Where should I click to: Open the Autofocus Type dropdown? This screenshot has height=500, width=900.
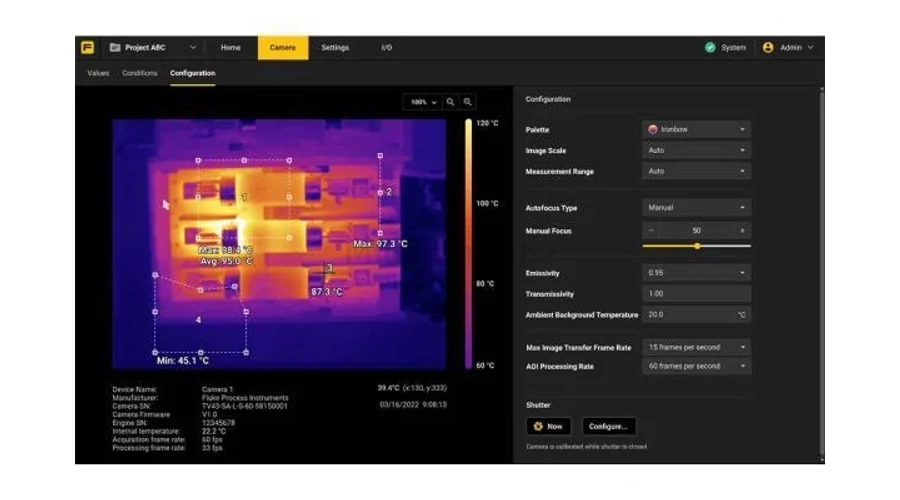point(696,208)
